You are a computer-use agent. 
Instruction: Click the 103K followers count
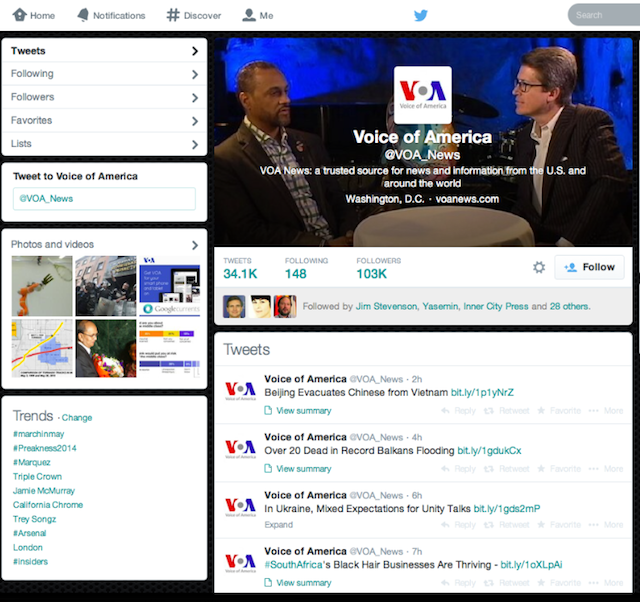[371, 274]
